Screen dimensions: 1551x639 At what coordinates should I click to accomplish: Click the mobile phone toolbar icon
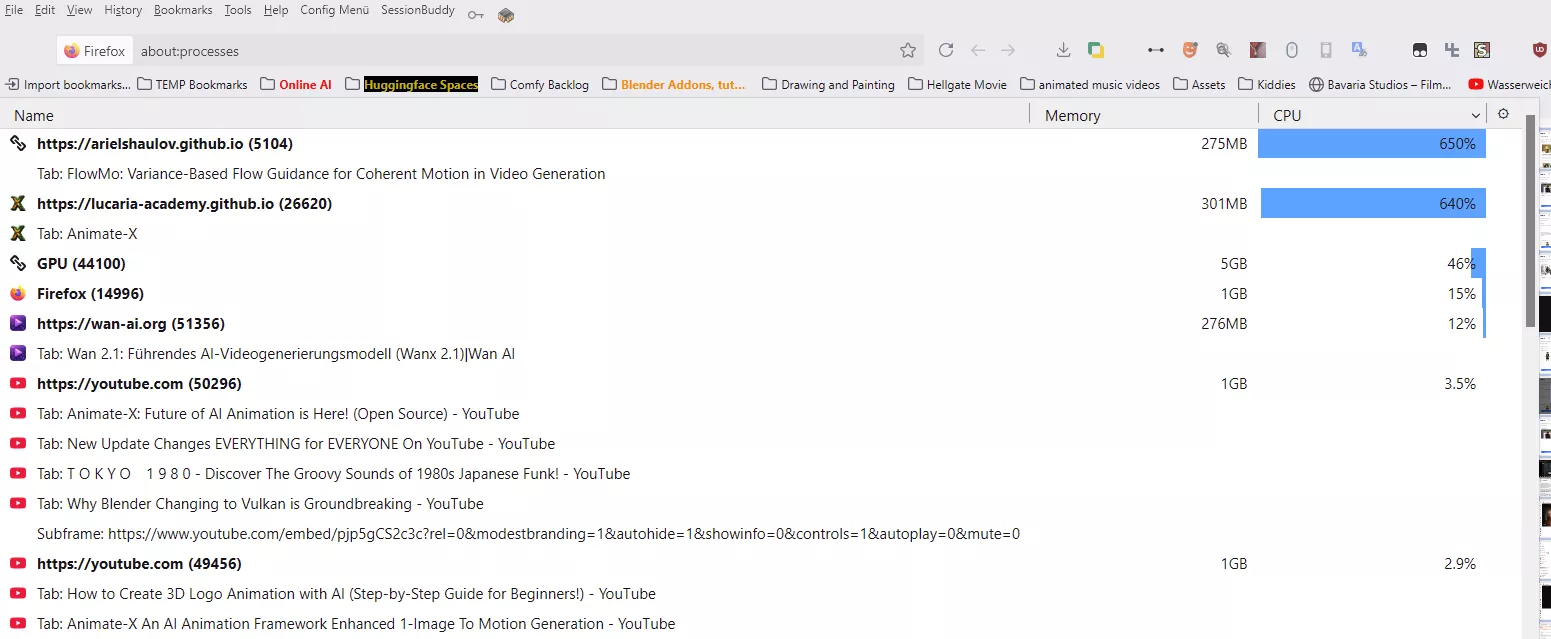tap(1326, 50)
